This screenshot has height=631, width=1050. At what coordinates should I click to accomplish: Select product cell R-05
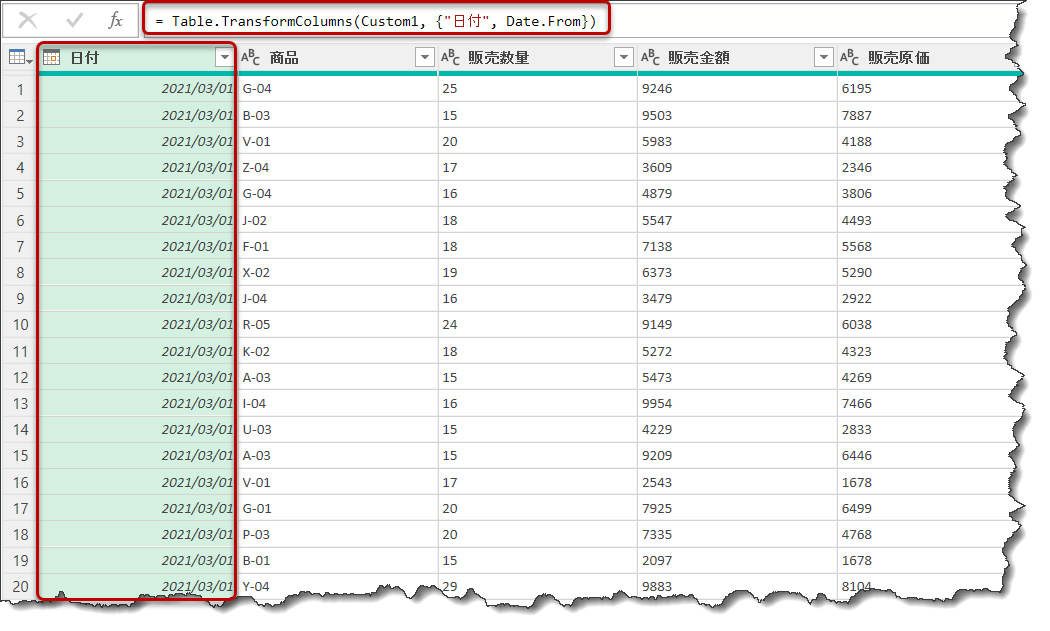coord(337,325)
